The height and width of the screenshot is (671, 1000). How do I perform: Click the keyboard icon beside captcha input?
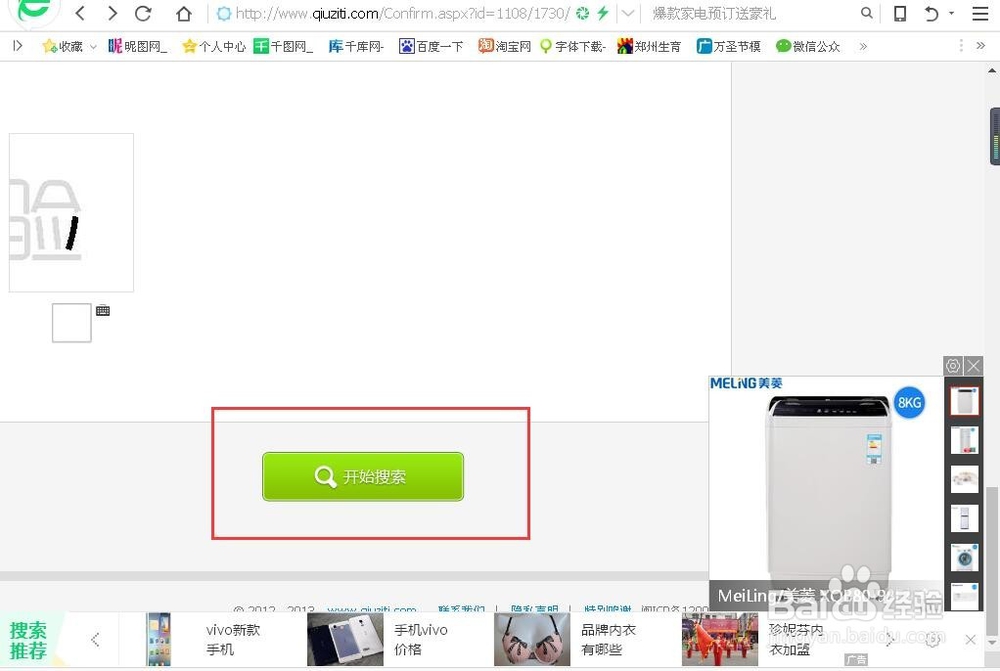click(x=103, y=309)
